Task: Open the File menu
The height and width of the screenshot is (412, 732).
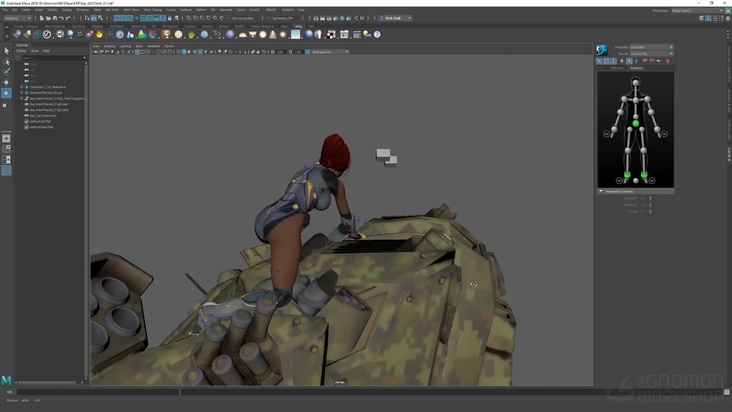Action: click(5, 10)
